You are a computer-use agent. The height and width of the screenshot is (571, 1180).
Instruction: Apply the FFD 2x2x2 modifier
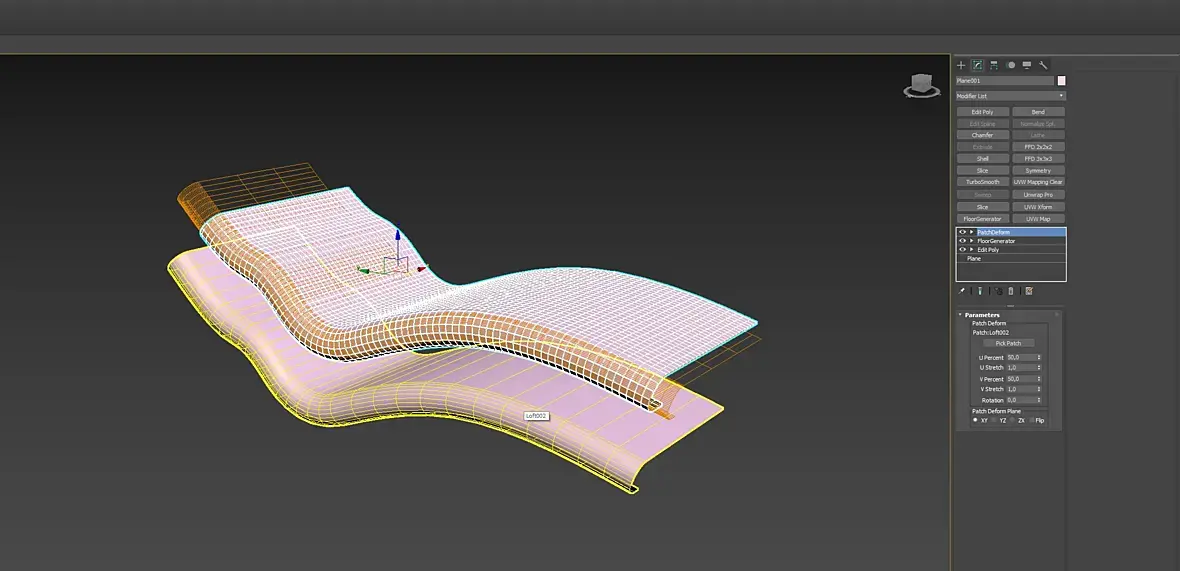point(1039,147)
